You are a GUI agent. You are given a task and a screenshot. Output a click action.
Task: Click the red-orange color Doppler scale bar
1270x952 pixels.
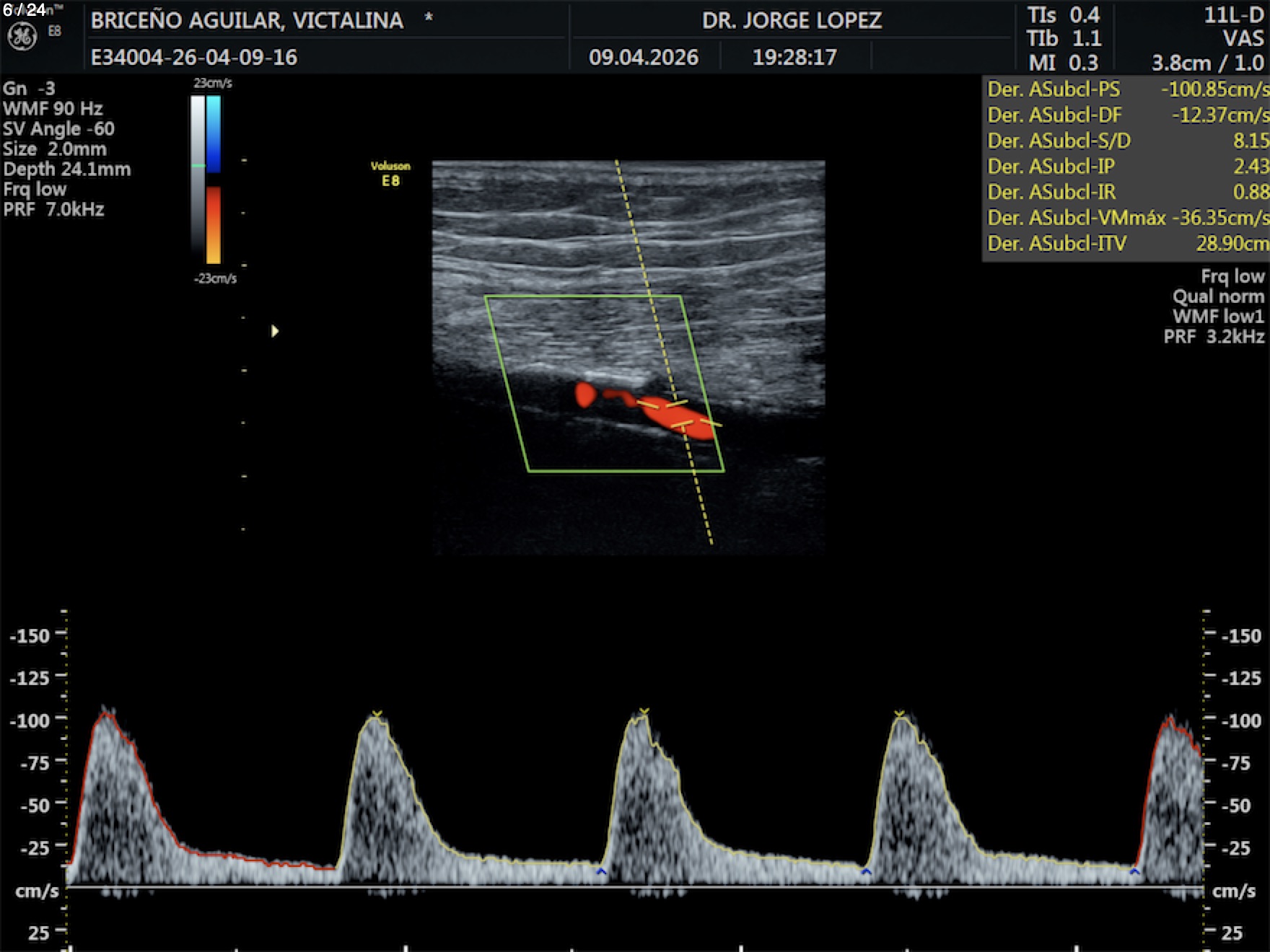tap(214, 224)
